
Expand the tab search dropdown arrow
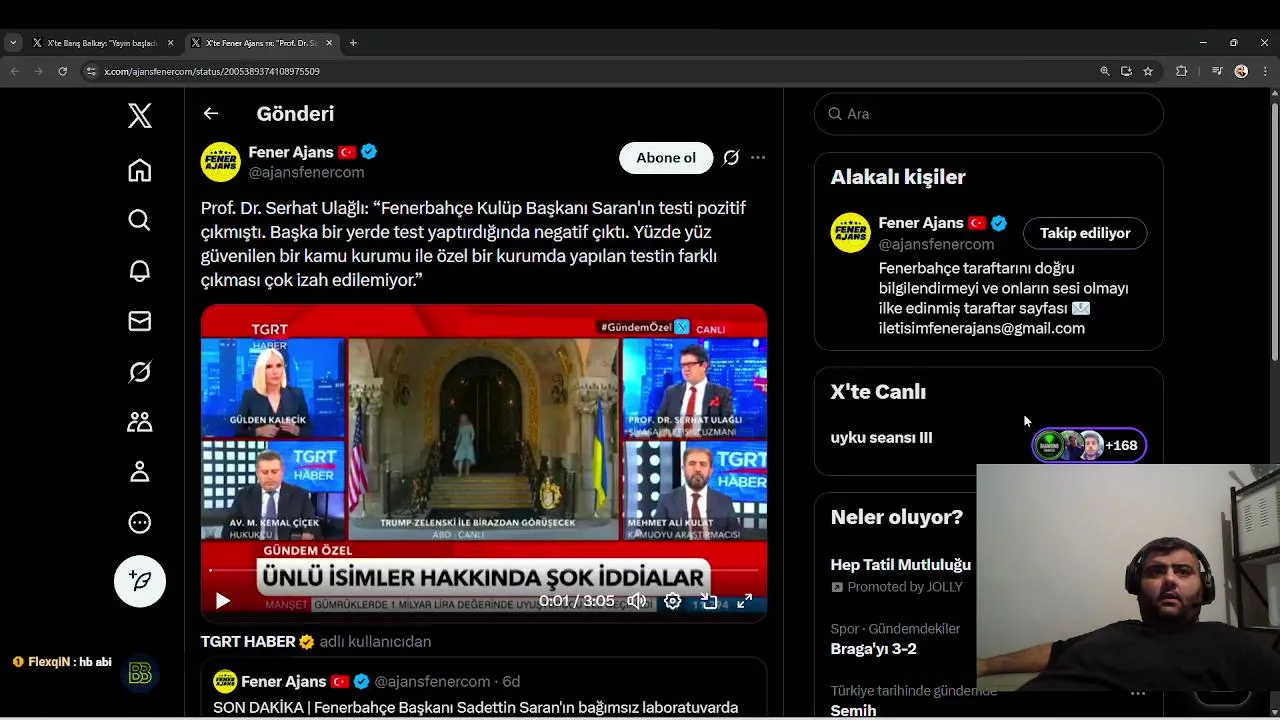(13, 43)
